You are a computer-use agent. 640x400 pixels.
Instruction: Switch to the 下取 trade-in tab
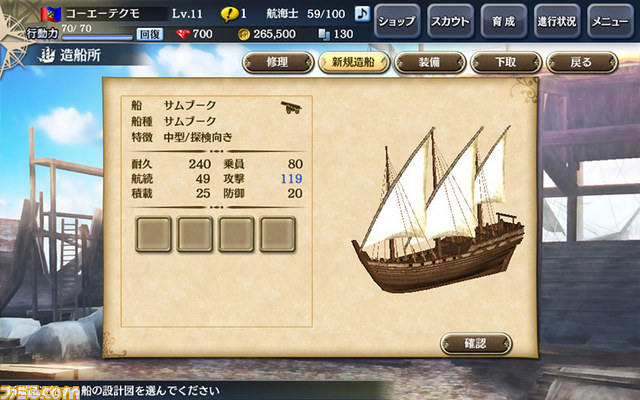click(x=506, y=62)
